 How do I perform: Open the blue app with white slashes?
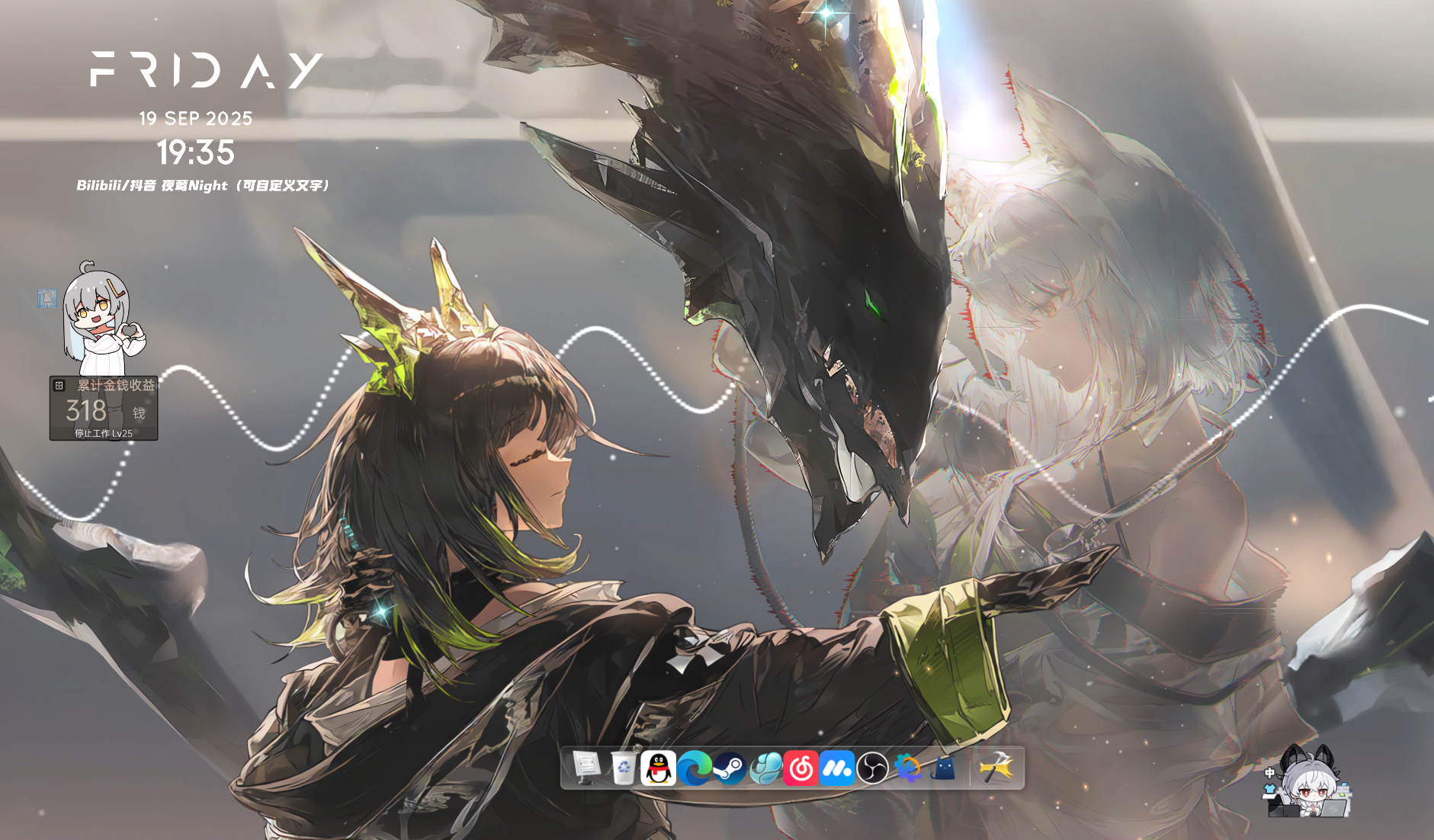[837, 768]
